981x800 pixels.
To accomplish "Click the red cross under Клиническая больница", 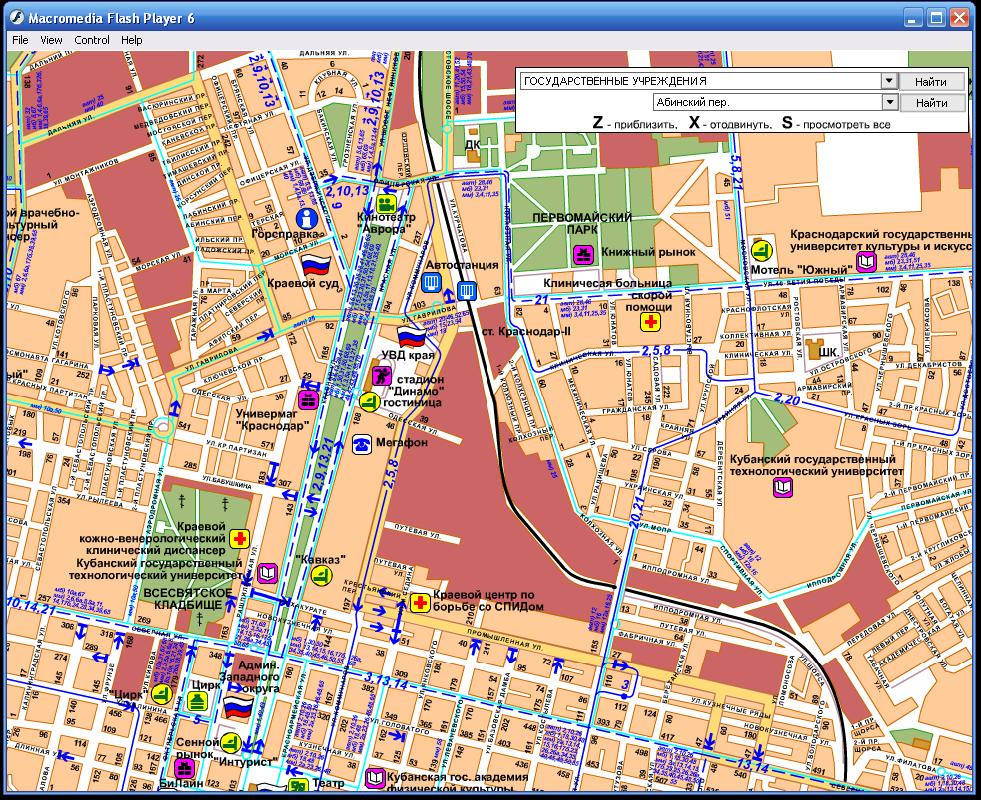I will point(650,322).
